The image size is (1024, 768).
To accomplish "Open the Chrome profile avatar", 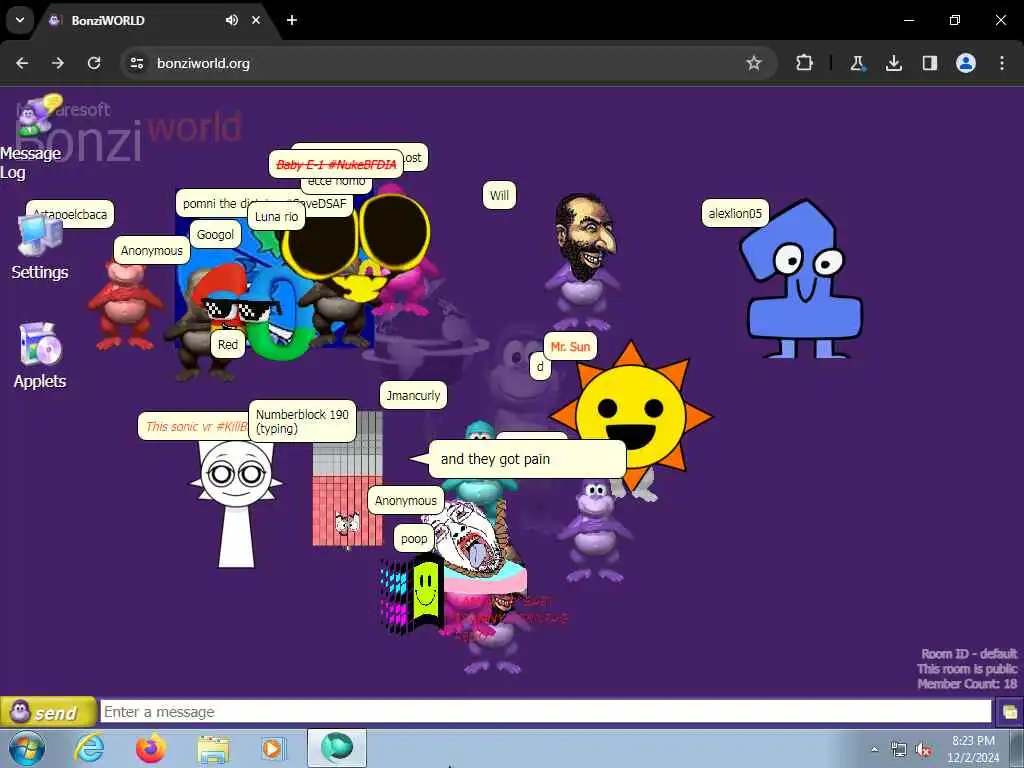I will click(x=966, y=63).
